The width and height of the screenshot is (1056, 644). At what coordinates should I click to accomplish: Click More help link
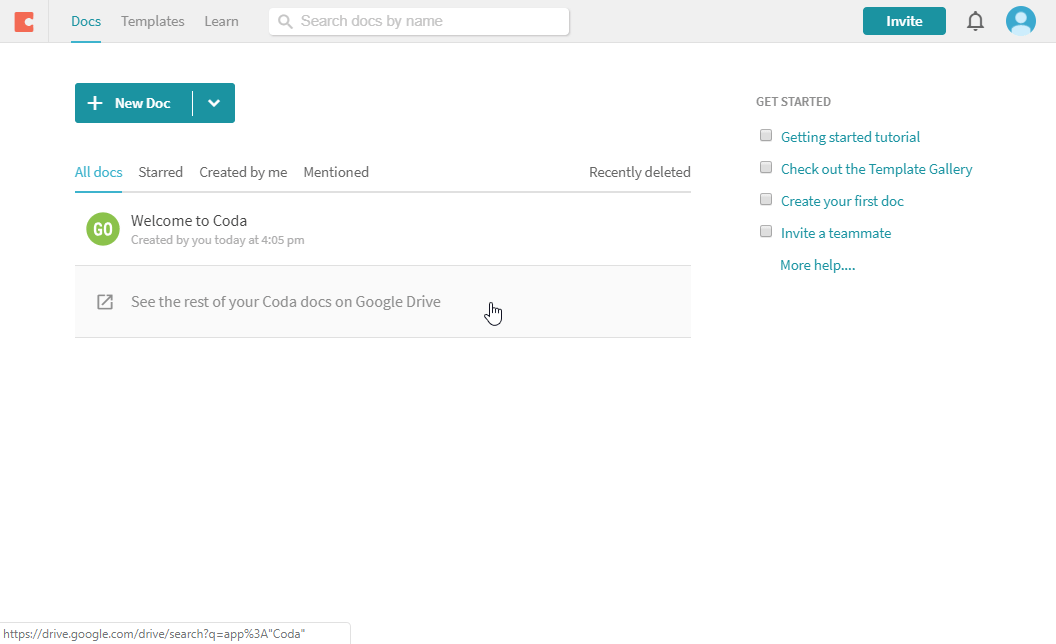click(818, 265)
